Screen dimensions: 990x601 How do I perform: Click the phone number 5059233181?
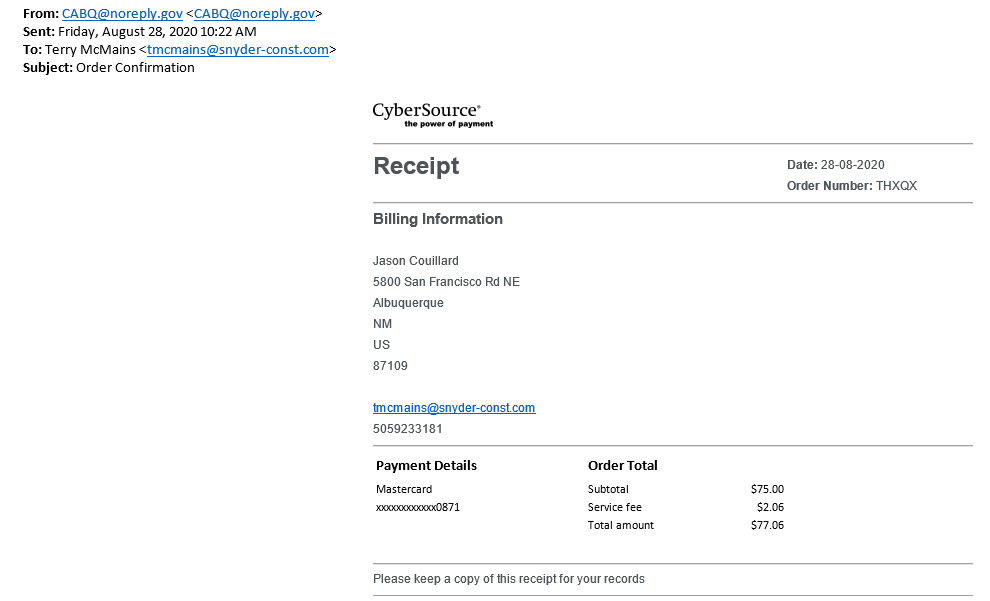[408, 429]
